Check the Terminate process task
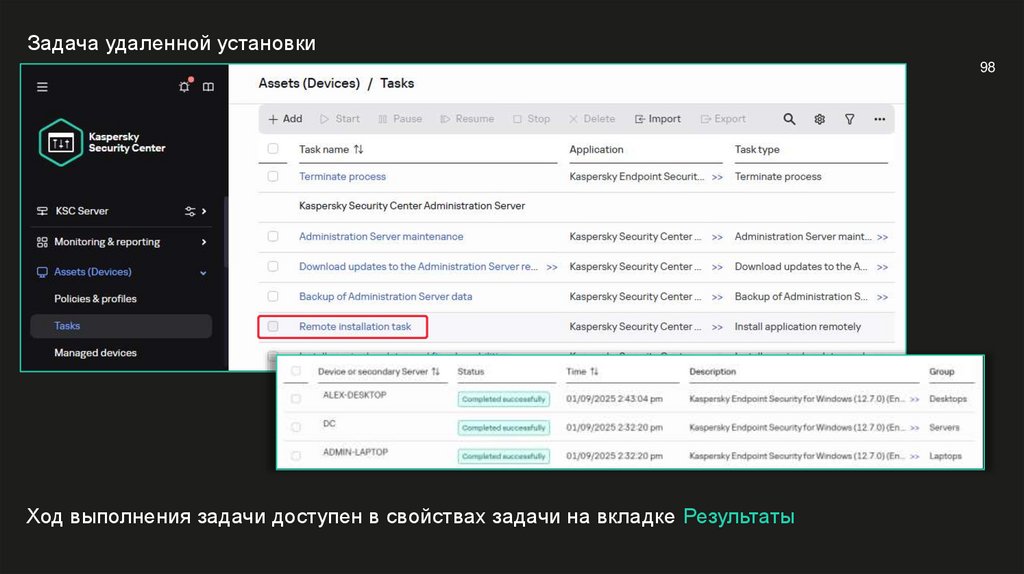 click(x=273, y=176)
